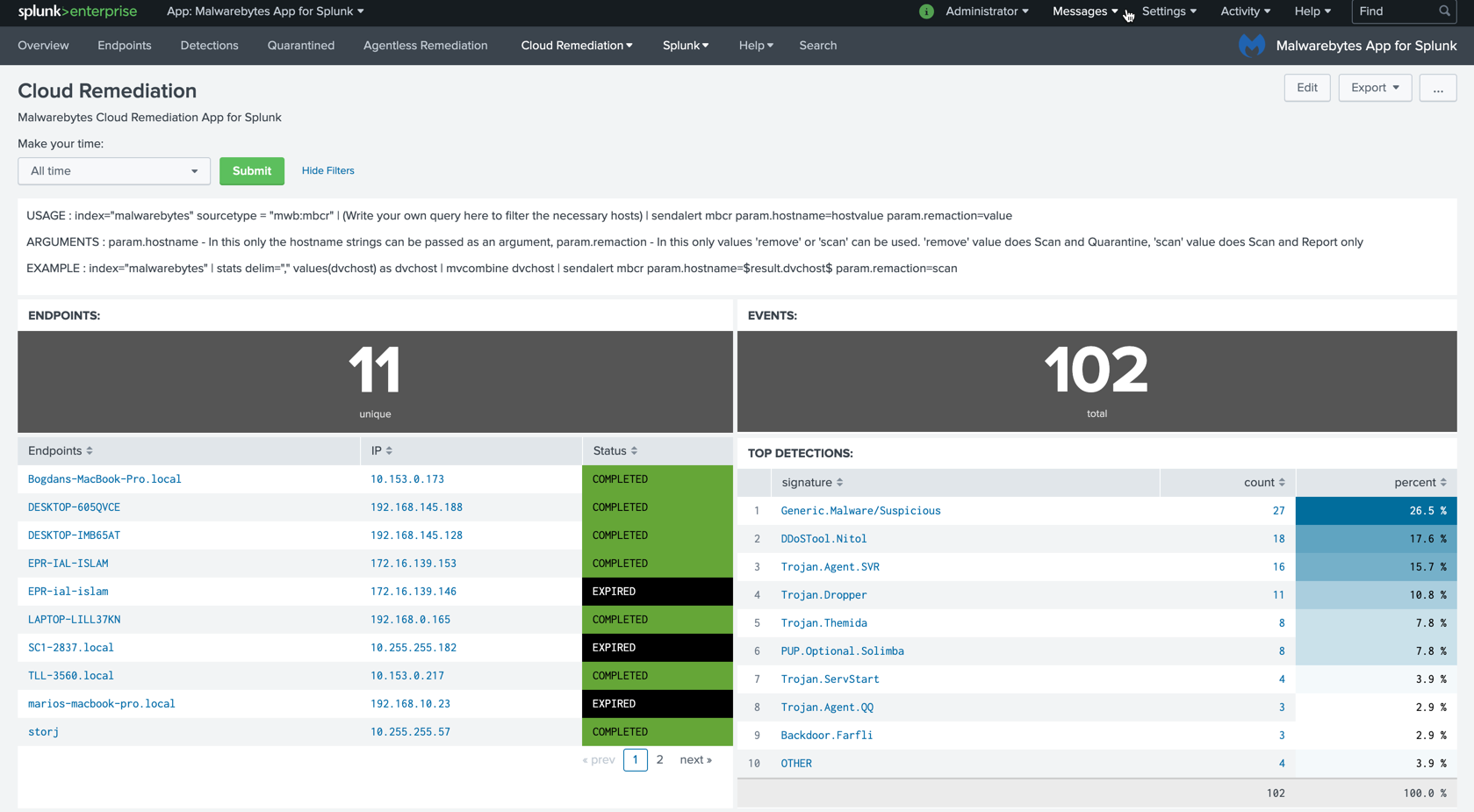
Task: Go to the Overview tab
Action: coord(43,46)
